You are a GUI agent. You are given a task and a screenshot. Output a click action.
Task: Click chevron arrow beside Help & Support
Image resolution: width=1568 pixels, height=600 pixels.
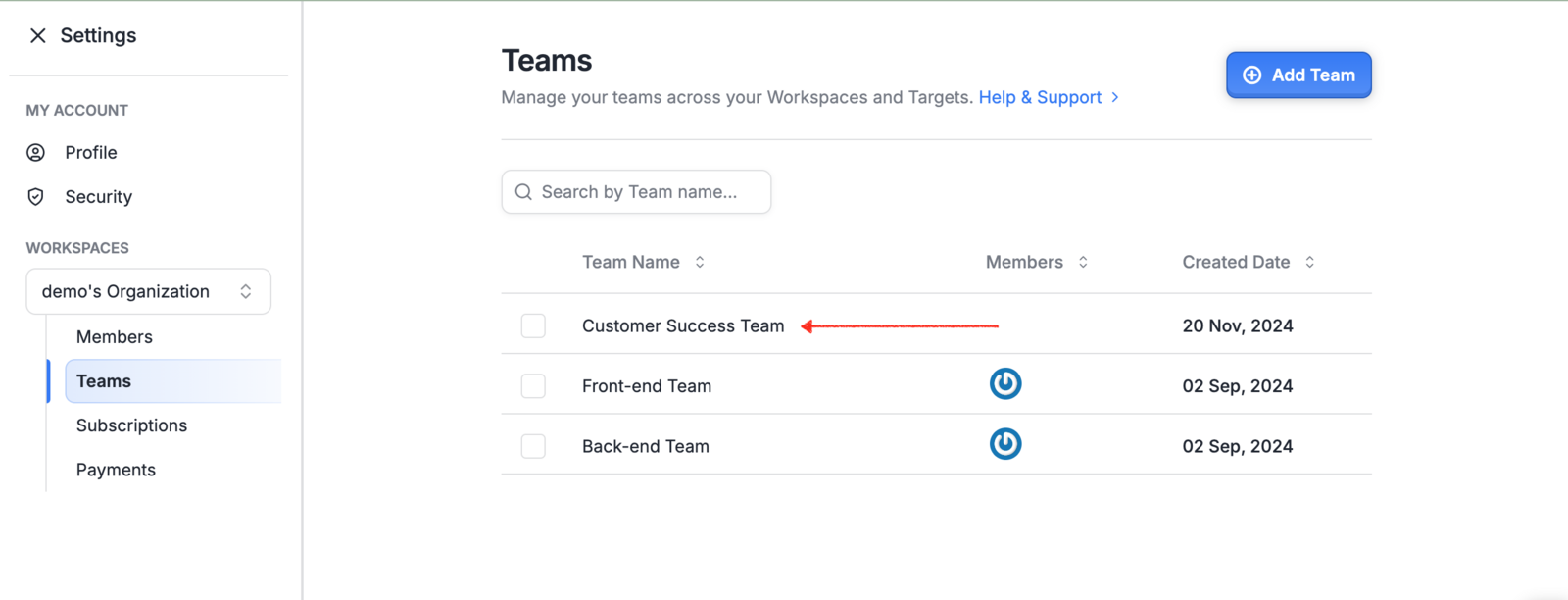pos(1115,97)
